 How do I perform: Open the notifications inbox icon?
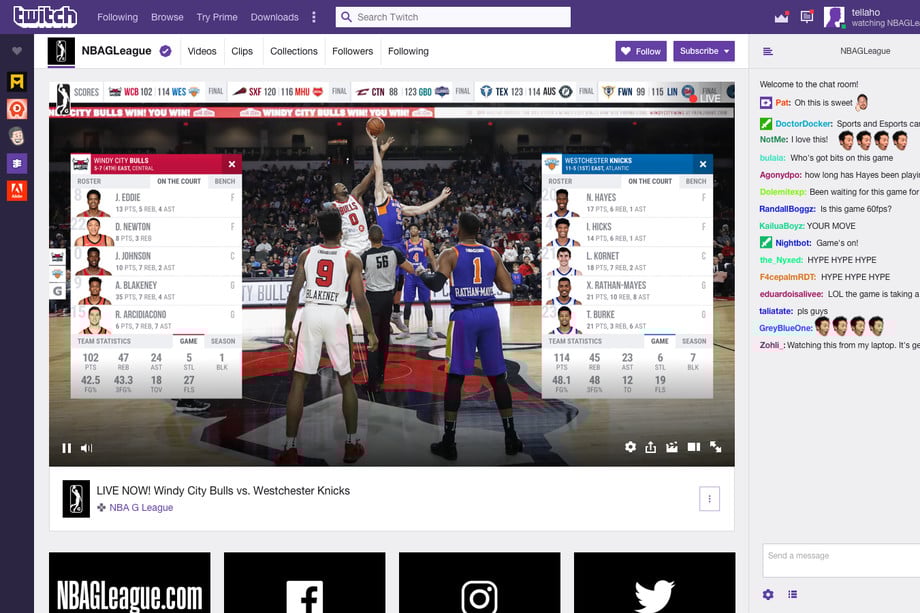tap(807, 17)
